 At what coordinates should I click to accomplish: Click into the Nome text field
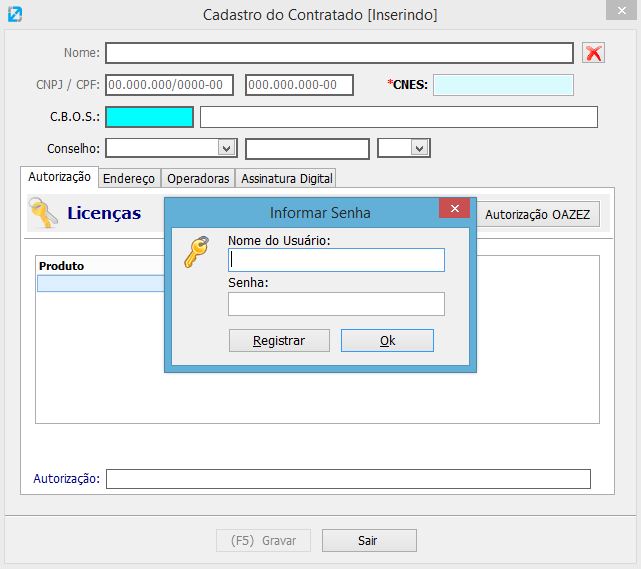pos(339,53)
